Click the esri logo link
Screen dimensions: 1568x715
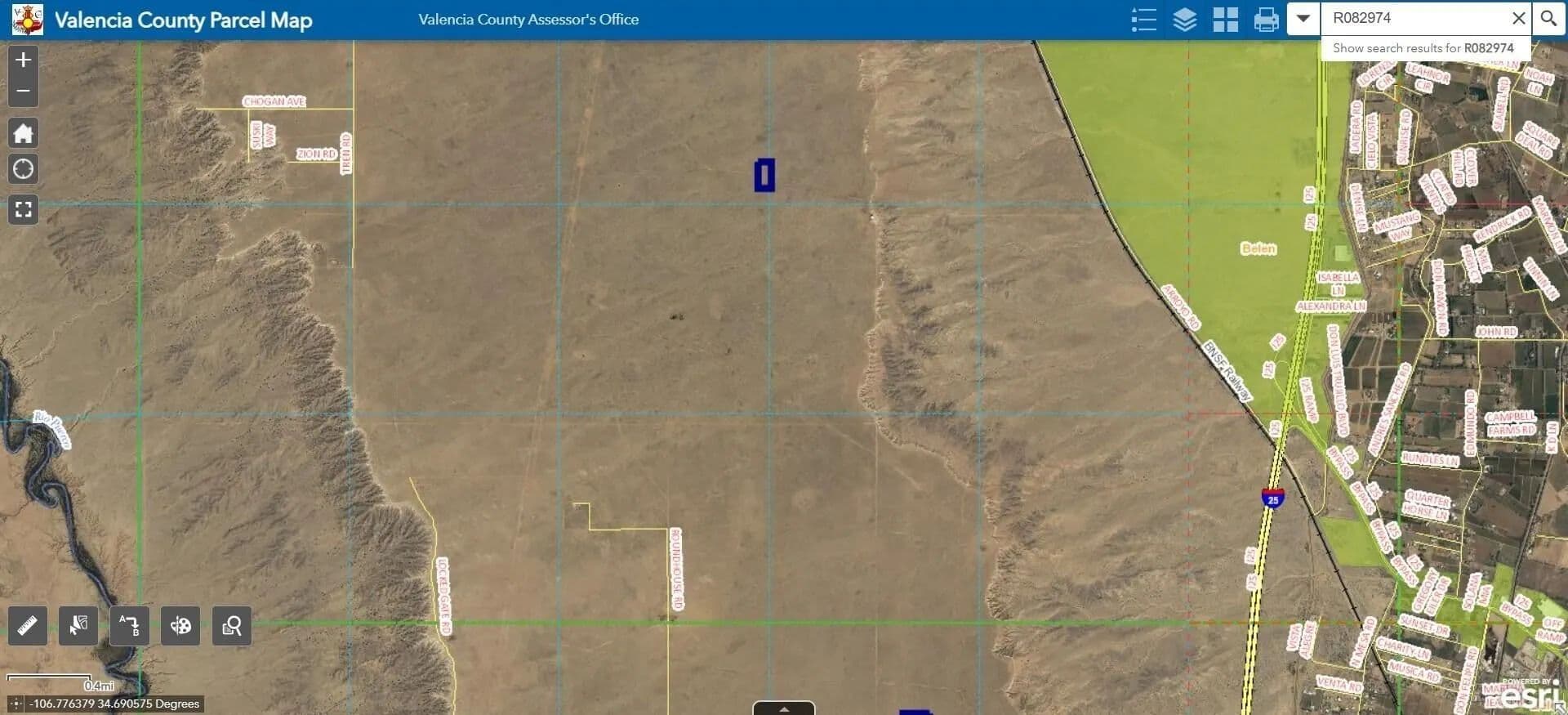point(1531,696)
